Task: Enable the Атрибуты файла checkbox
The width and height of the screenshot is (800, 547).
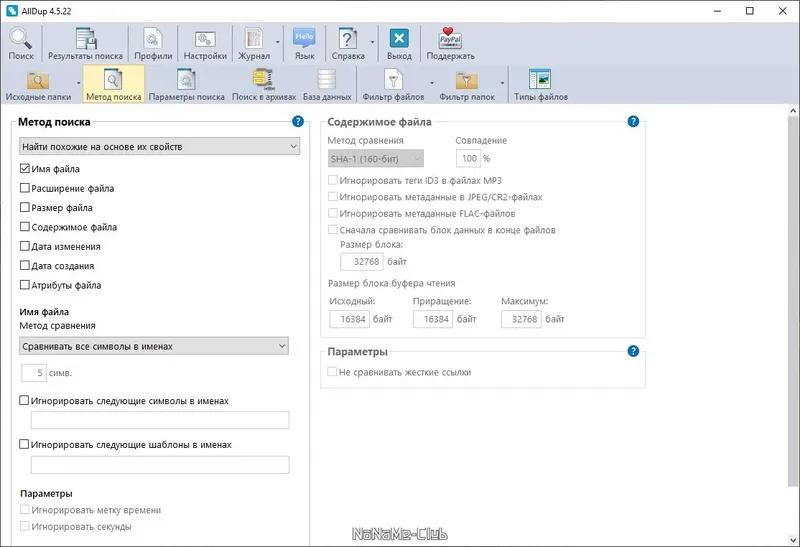Action: [24, 285]
